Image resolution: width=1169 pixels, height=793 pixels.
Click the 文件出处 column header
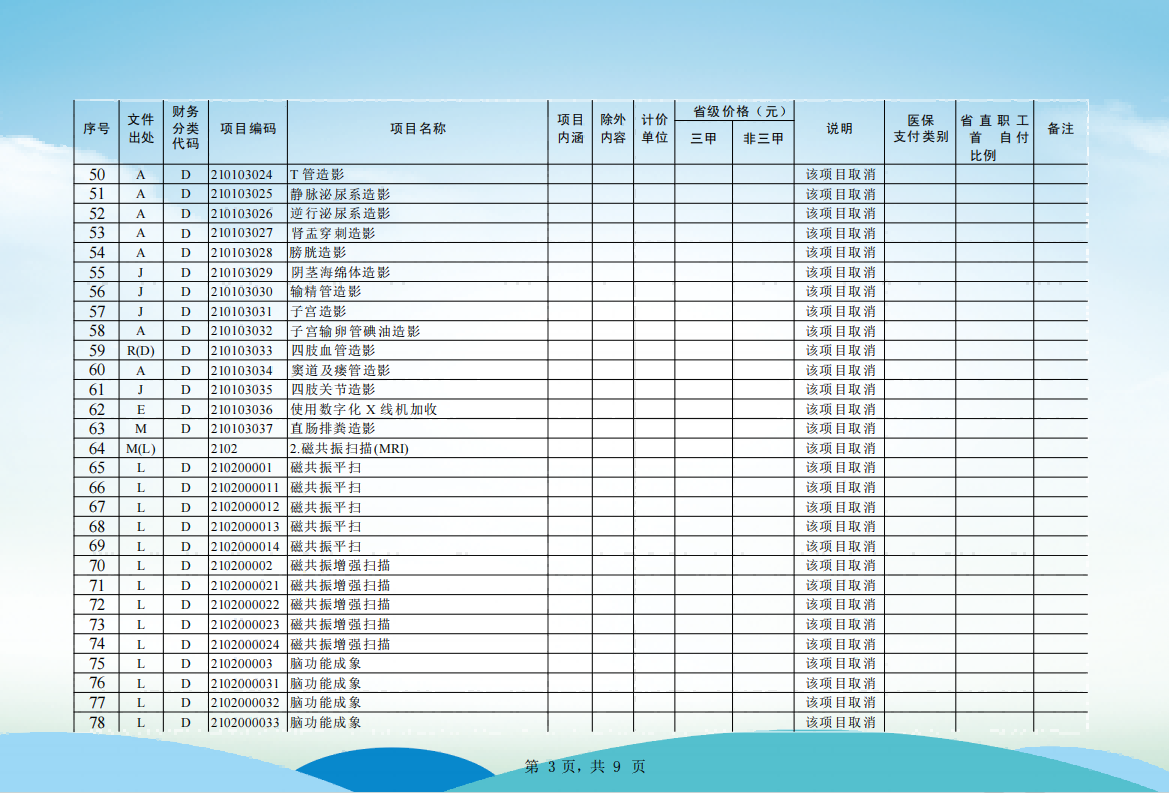[140, 129]
